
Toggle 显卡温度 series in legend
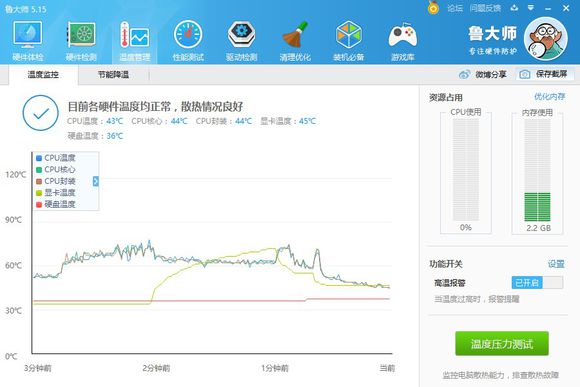[55, 193]
